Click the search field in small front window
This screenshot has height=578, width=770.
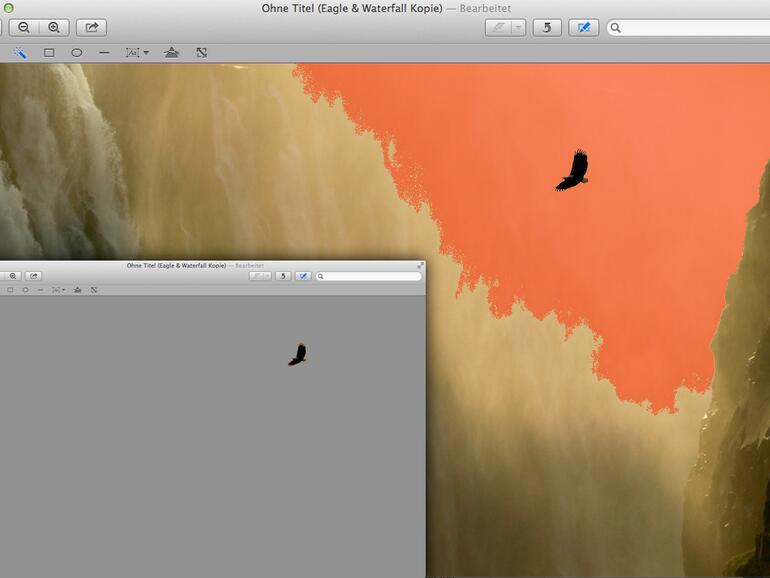pos(368,276)
